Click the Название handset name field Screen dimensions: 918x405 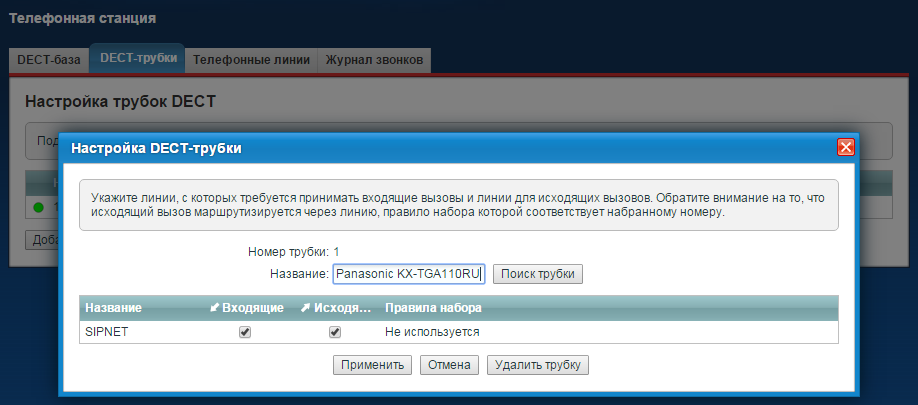pos(408,274)
